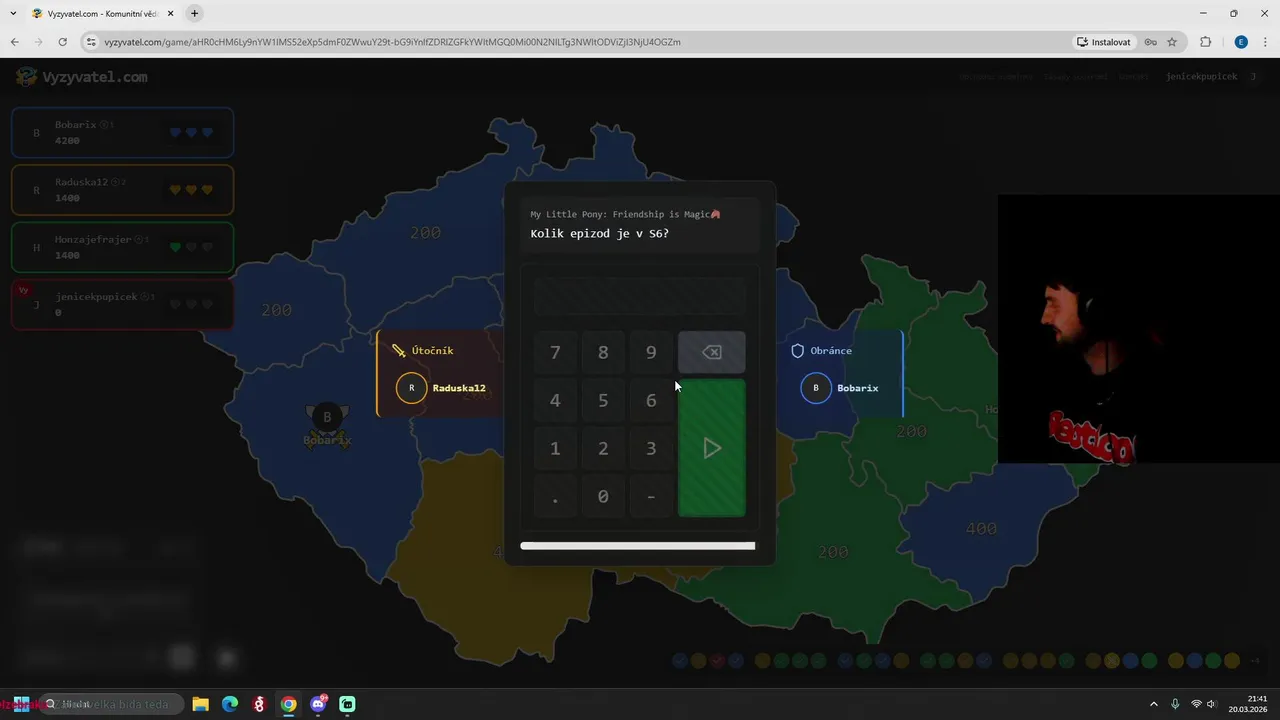Click Instalovat app button
This screenshot has height=720, width=1280.
[x=1104, y=42]
